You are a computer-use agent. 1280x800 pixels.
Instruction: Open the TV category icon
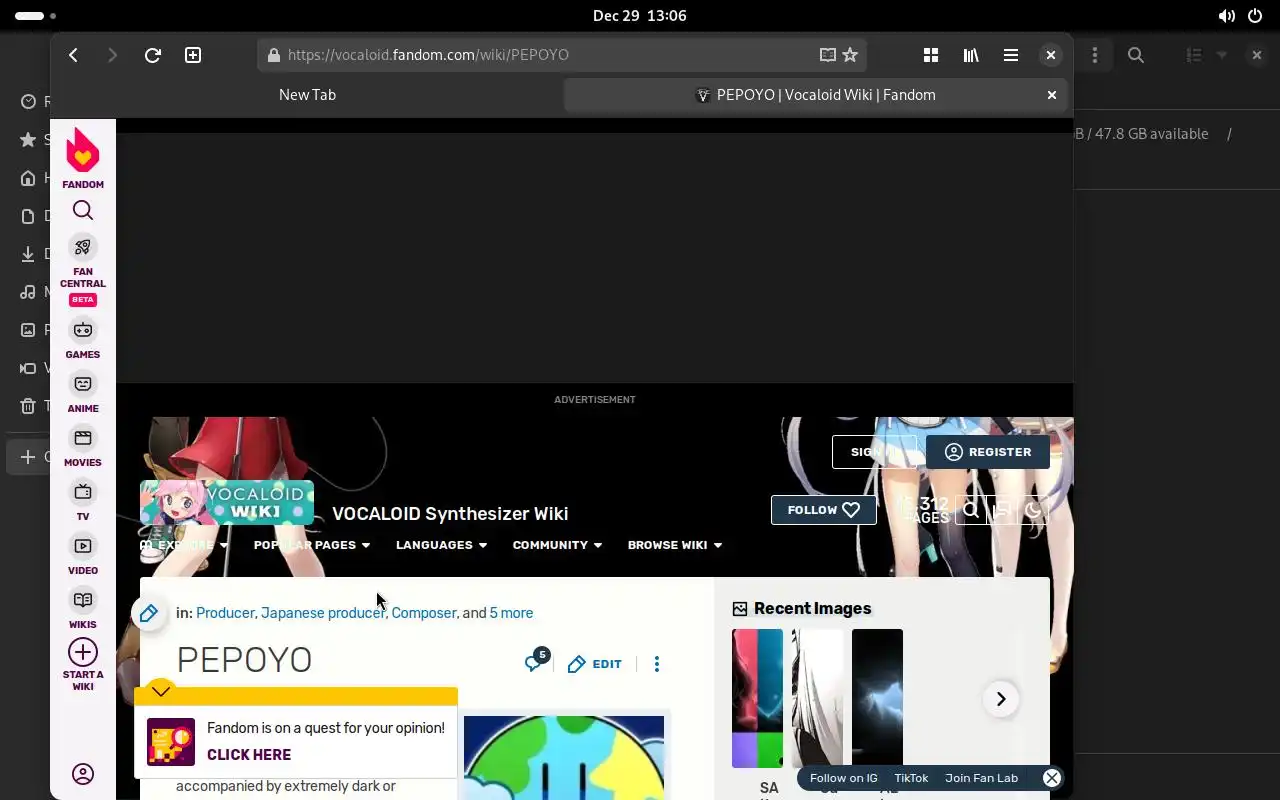point(83,492)
